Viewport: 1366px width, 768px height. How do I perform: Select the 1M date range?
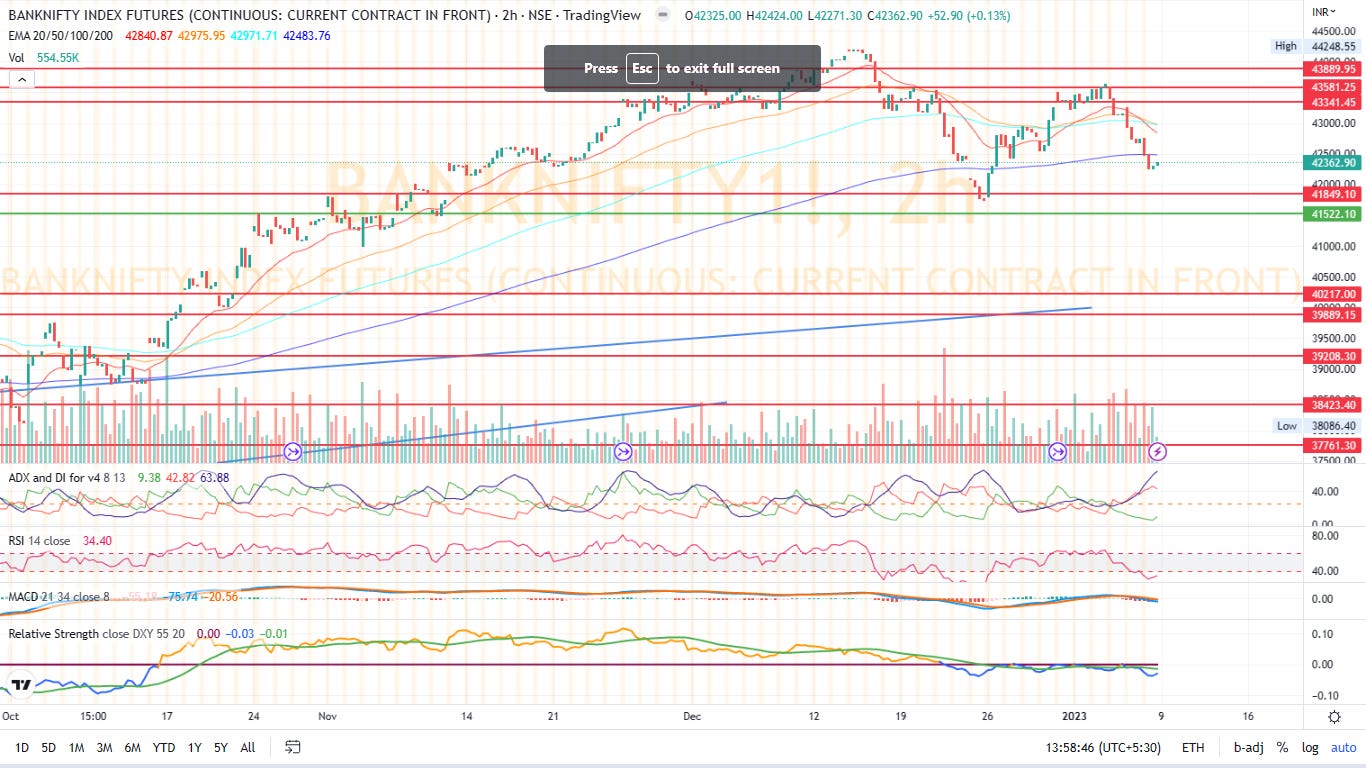click(x=76, y=747)
